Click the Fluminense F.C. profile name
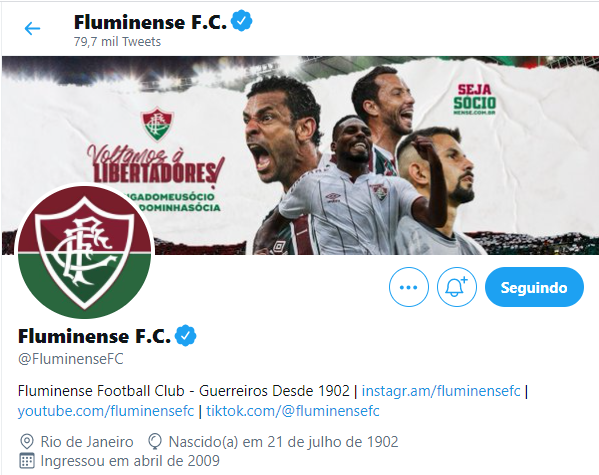599x475 pixels. [x=94, y=336]
